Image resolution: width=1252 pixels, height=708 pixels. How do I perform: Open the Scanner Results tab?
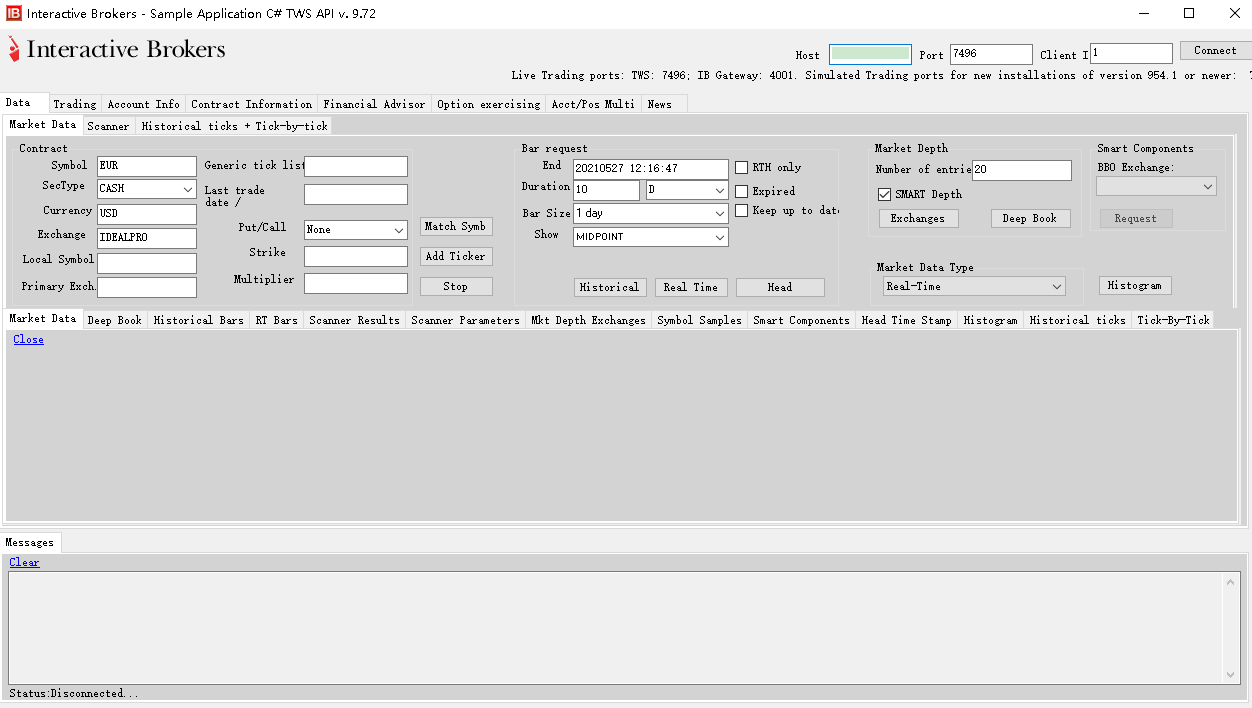coord(354,320)
